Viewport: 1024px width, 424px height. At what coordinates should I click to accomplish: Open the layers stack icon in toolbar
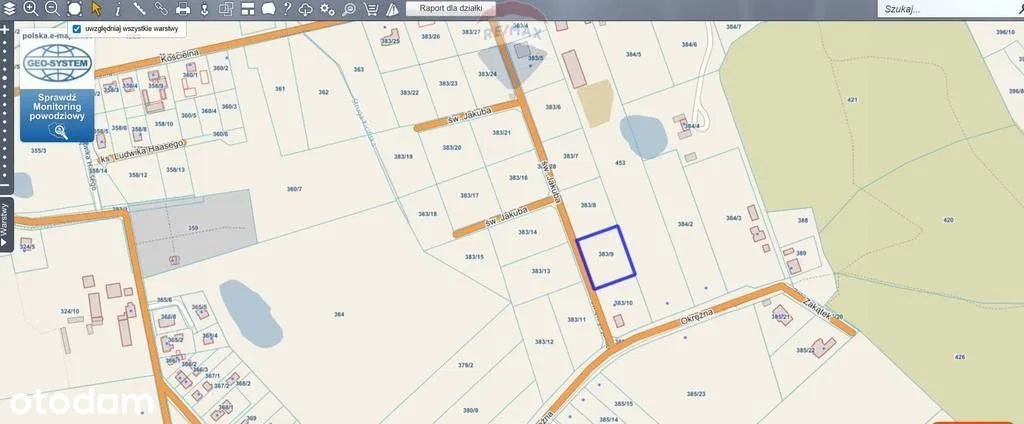coord(9,8)
